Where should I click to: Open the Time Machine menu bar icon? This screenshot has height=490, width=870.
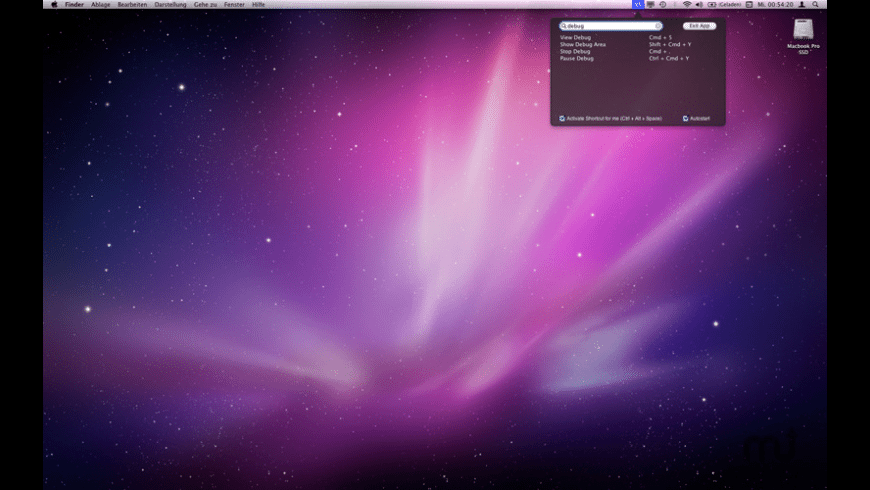point(663,4)
